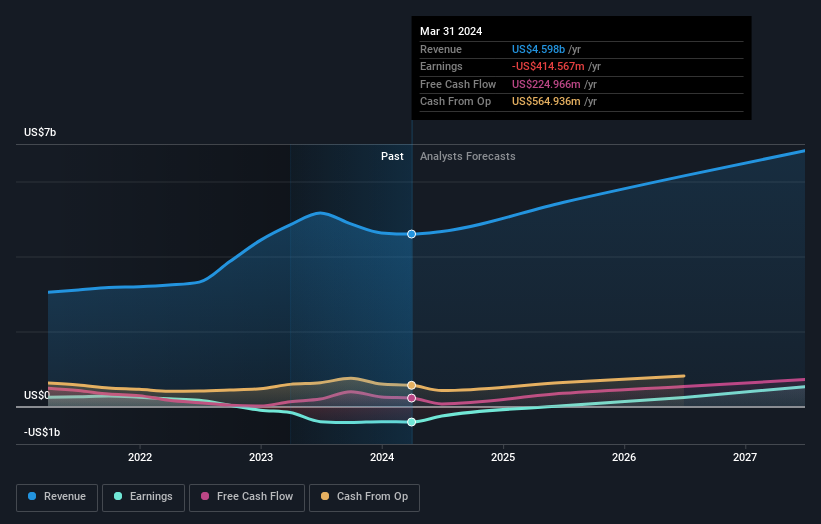Click the Cash From Op value US$564.936m
The height and width of the screenshot is (524, 821).
point(546,102)
